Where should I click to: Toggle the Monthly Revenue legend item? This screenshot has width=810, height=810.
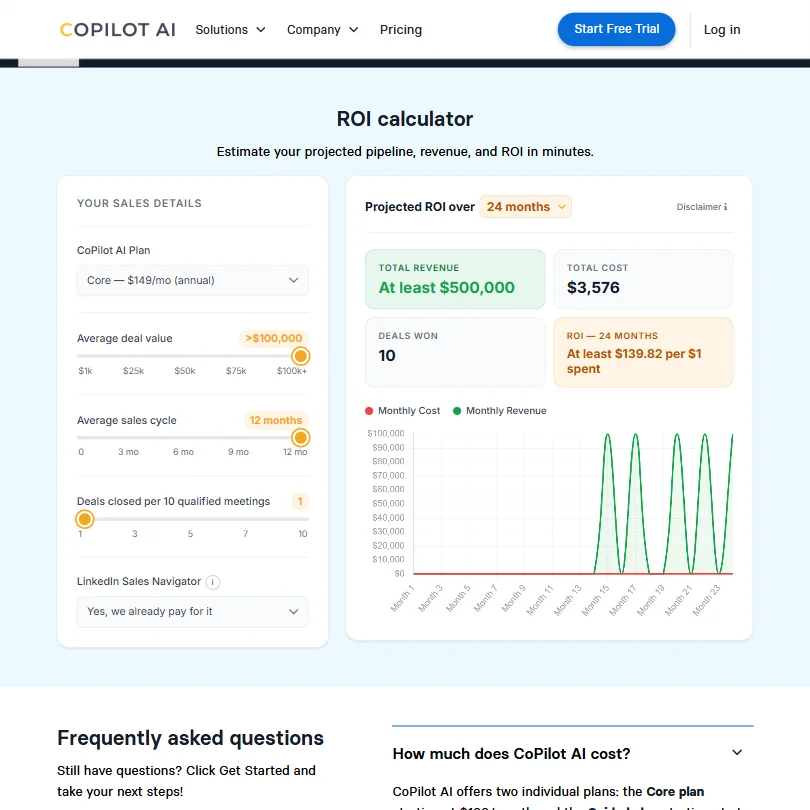(500, 411)
